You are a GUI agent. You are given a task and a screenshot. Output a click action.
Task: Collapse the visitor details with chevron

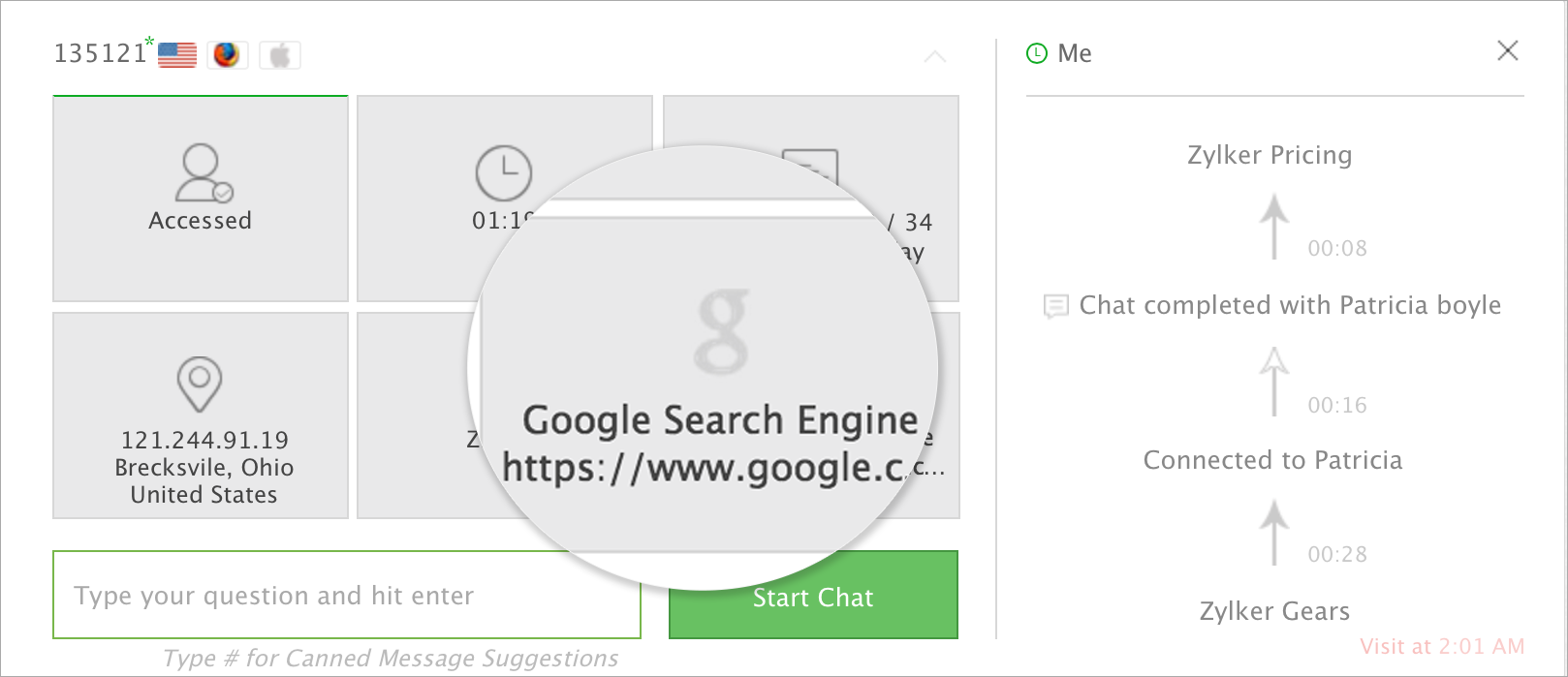935,56
